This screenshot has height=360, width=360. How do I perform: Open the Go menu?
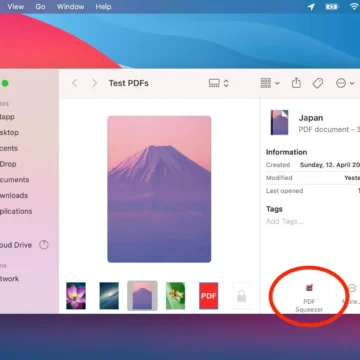pos(40,7)
